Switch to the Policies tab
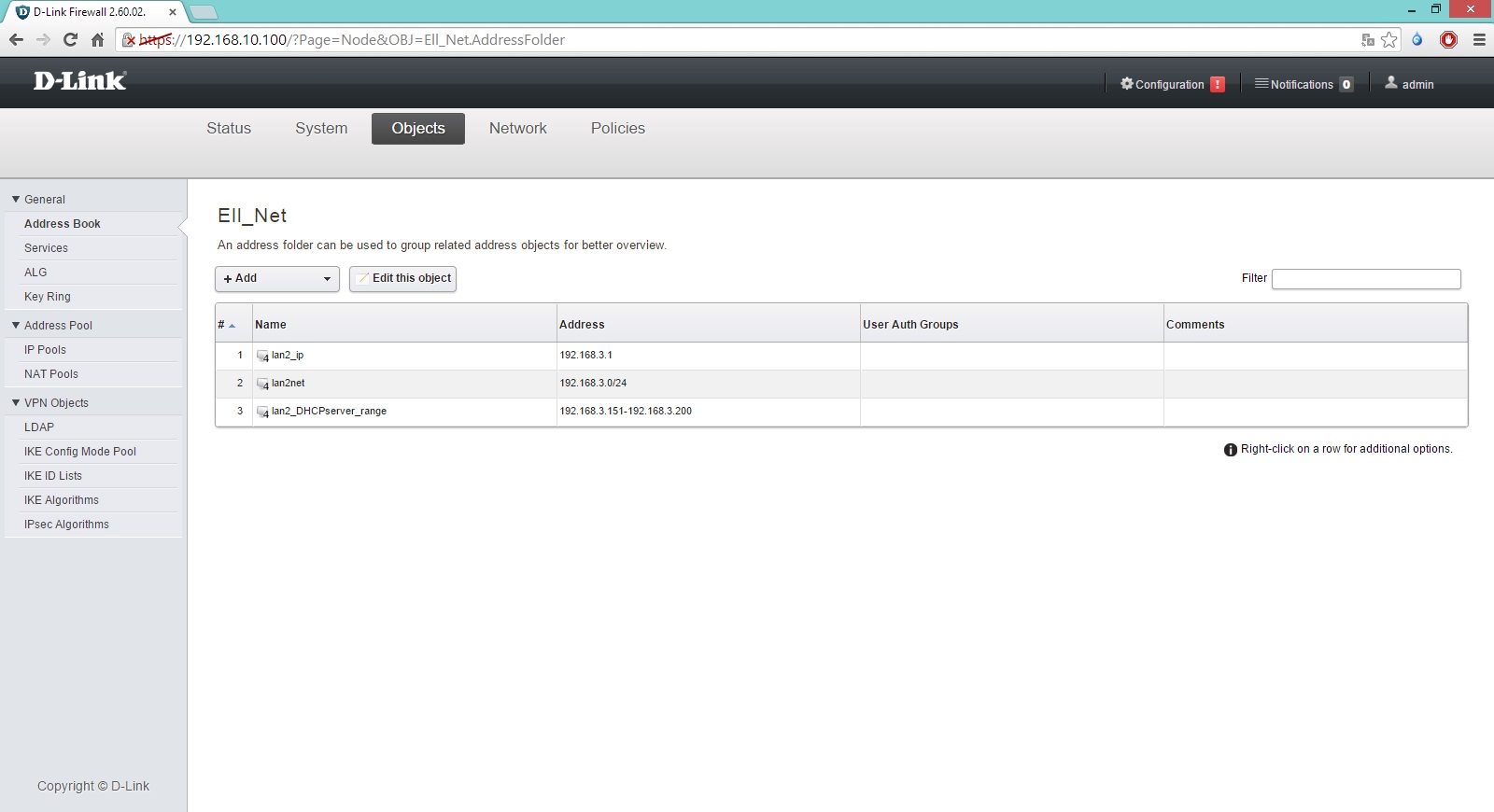1494x812 pixels. click(x=618, y=129)
